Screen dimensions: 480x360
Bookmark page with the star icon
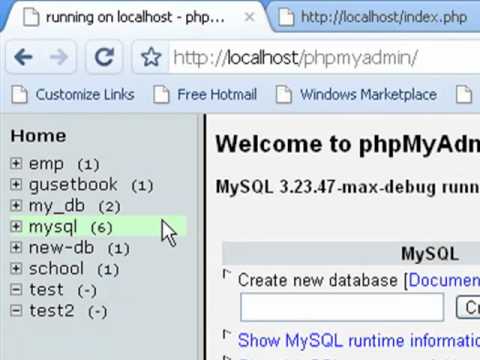151,57
